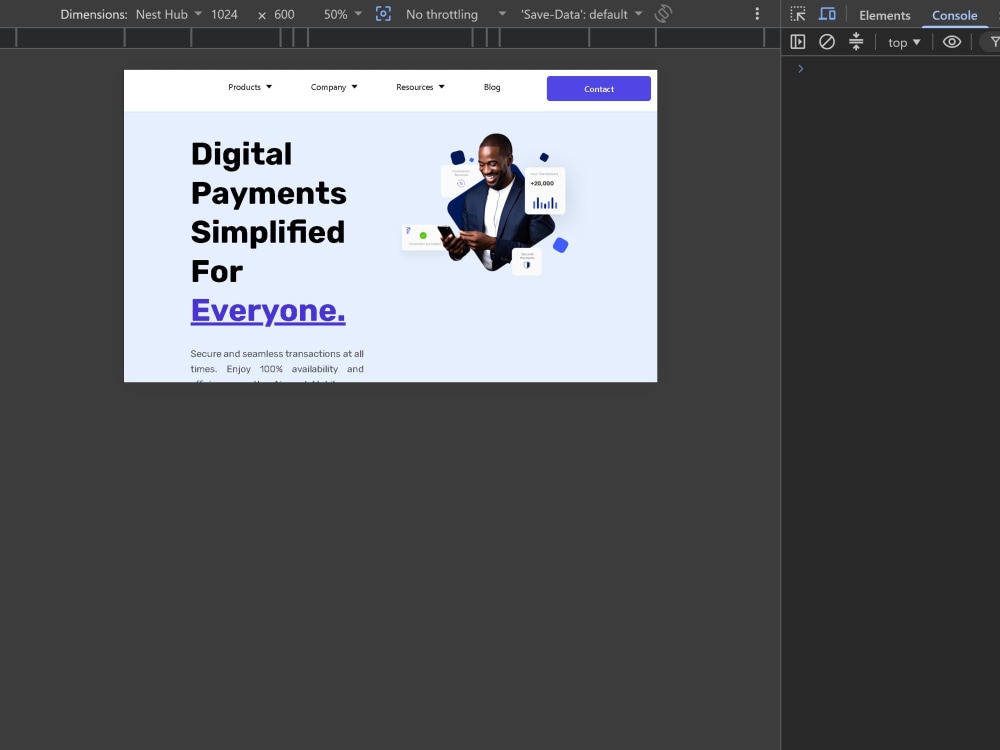Click the rotate device icon

click(x=663, y=13)
